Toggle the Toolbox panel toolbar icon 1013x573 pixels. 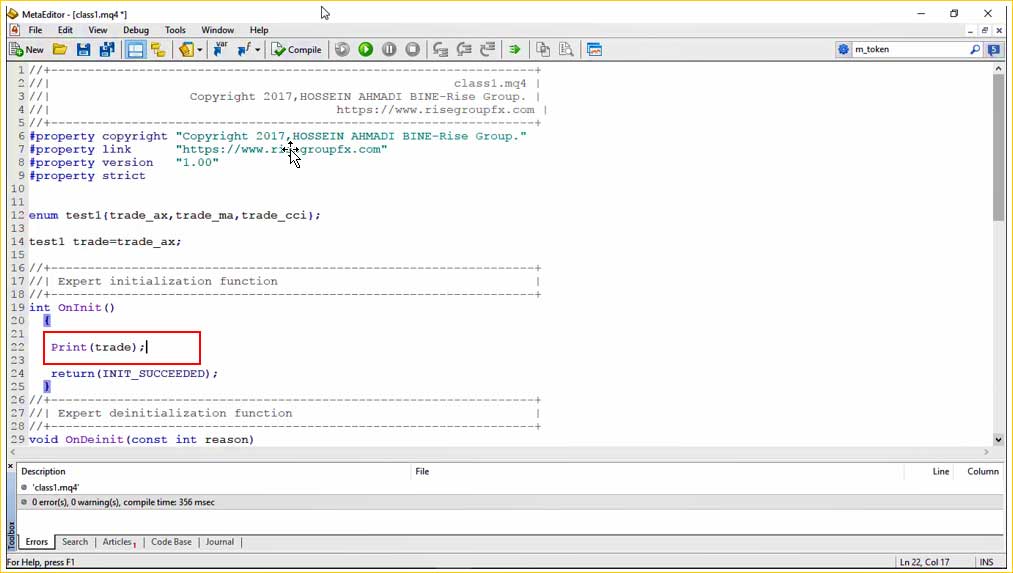pyautogui.click(x=135, y=50)
